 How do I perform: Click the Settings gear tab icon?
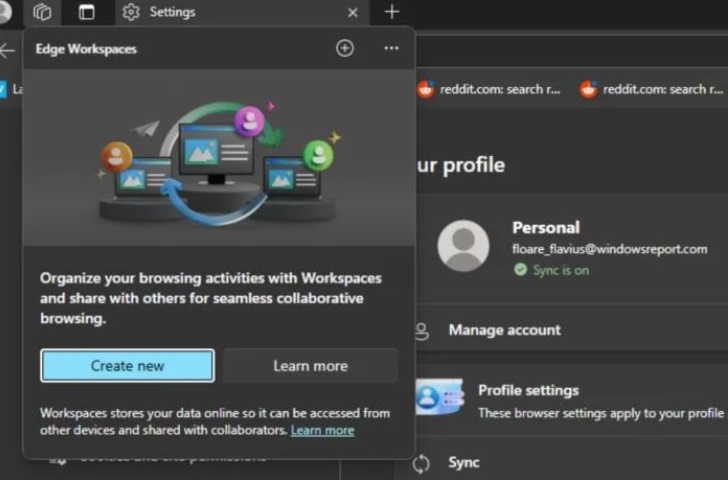click(131, 12)
